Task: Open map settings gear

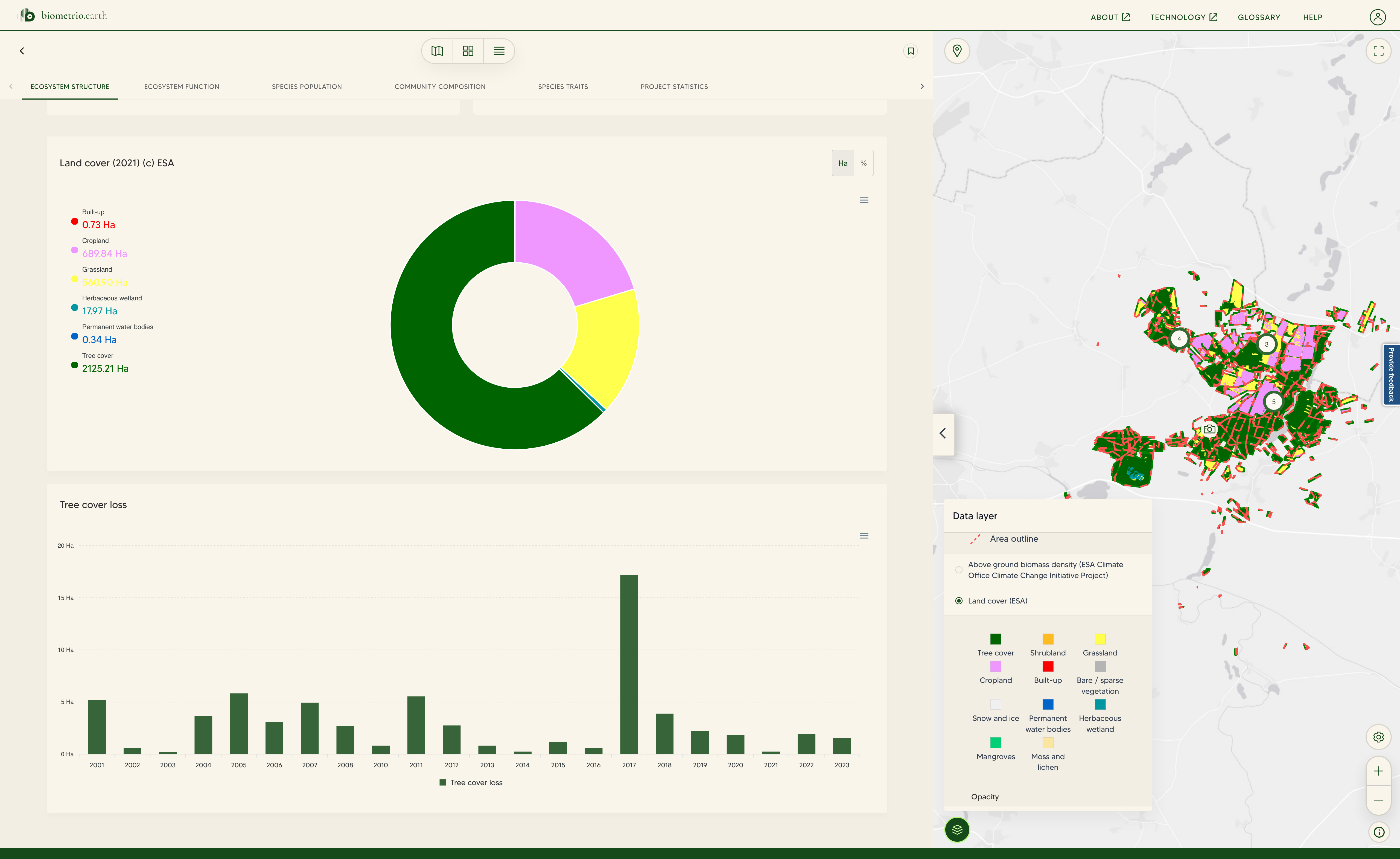Action: pyautogui.click(x=1378, y=737)
